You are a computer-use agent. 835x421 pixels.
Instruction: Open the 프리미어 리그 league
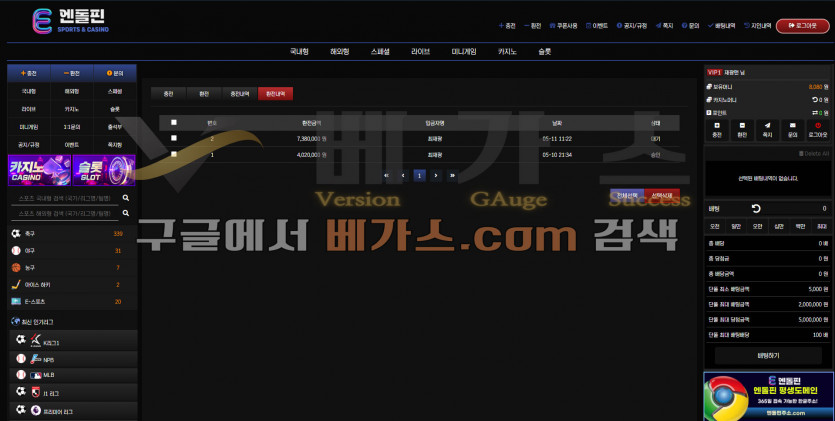pos(73,411)
